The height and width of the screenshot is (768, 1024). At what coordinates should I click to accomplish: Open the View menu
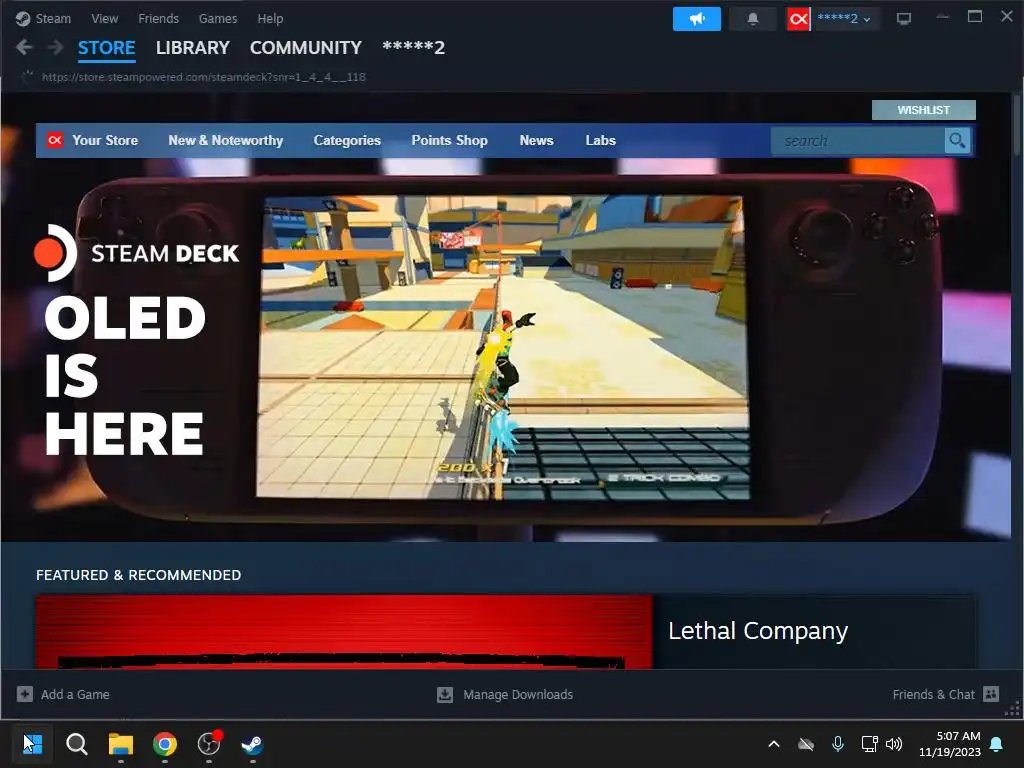coord(104,18)
